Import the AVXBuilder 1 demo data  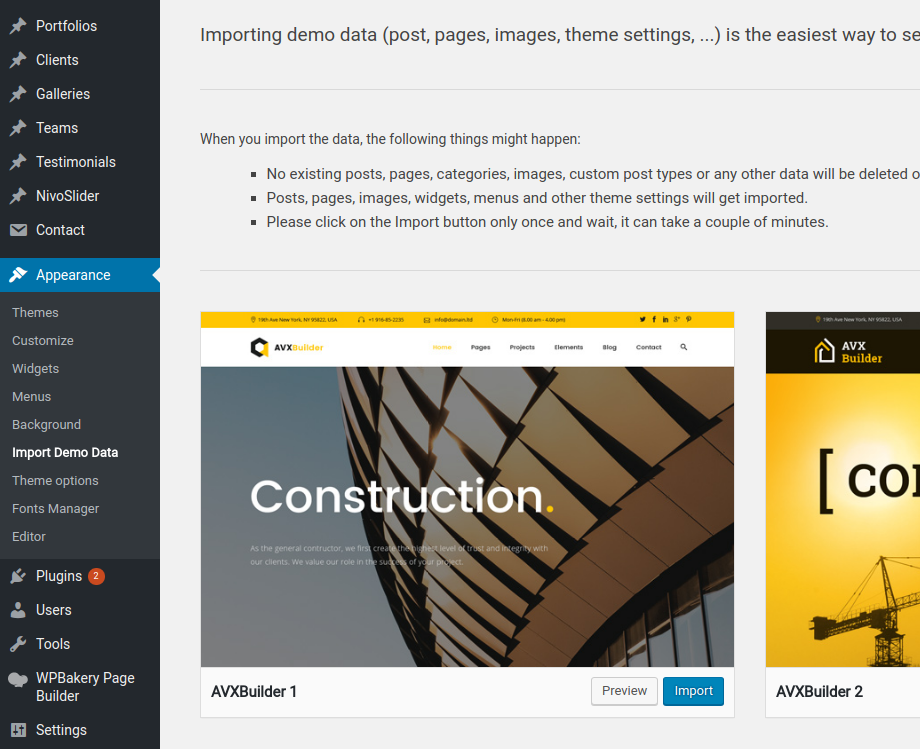point(693,691)
